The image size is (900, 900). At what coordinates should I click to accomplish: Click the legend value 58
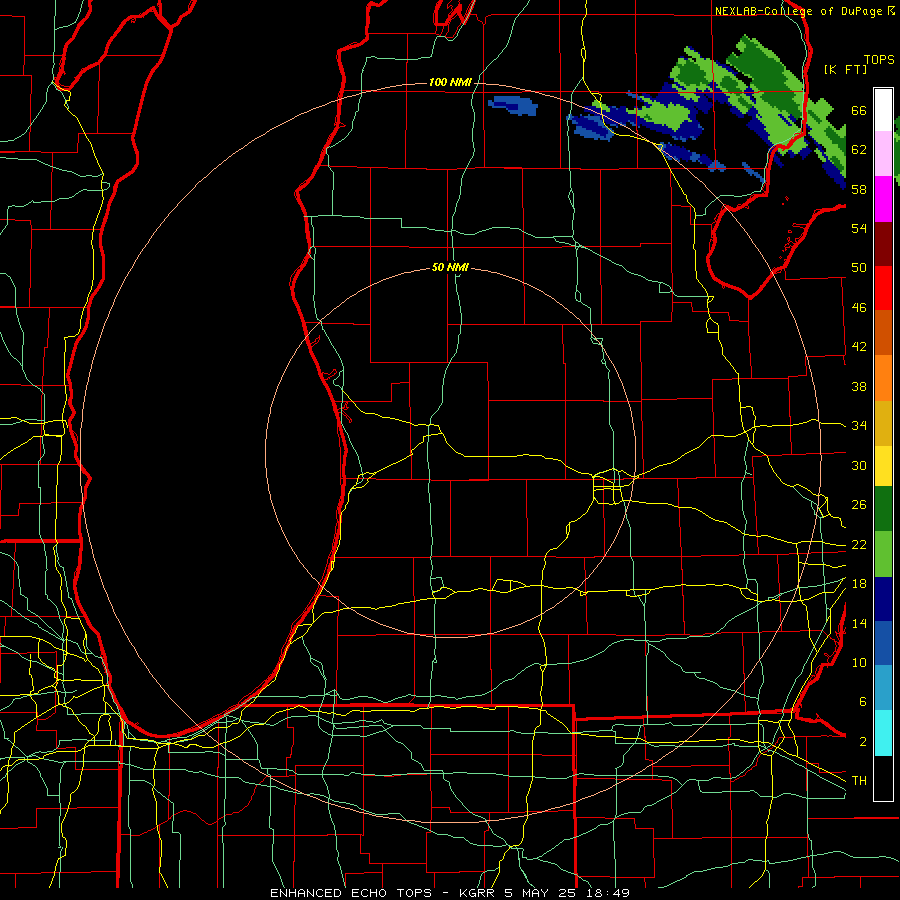[x=859, y=189]
